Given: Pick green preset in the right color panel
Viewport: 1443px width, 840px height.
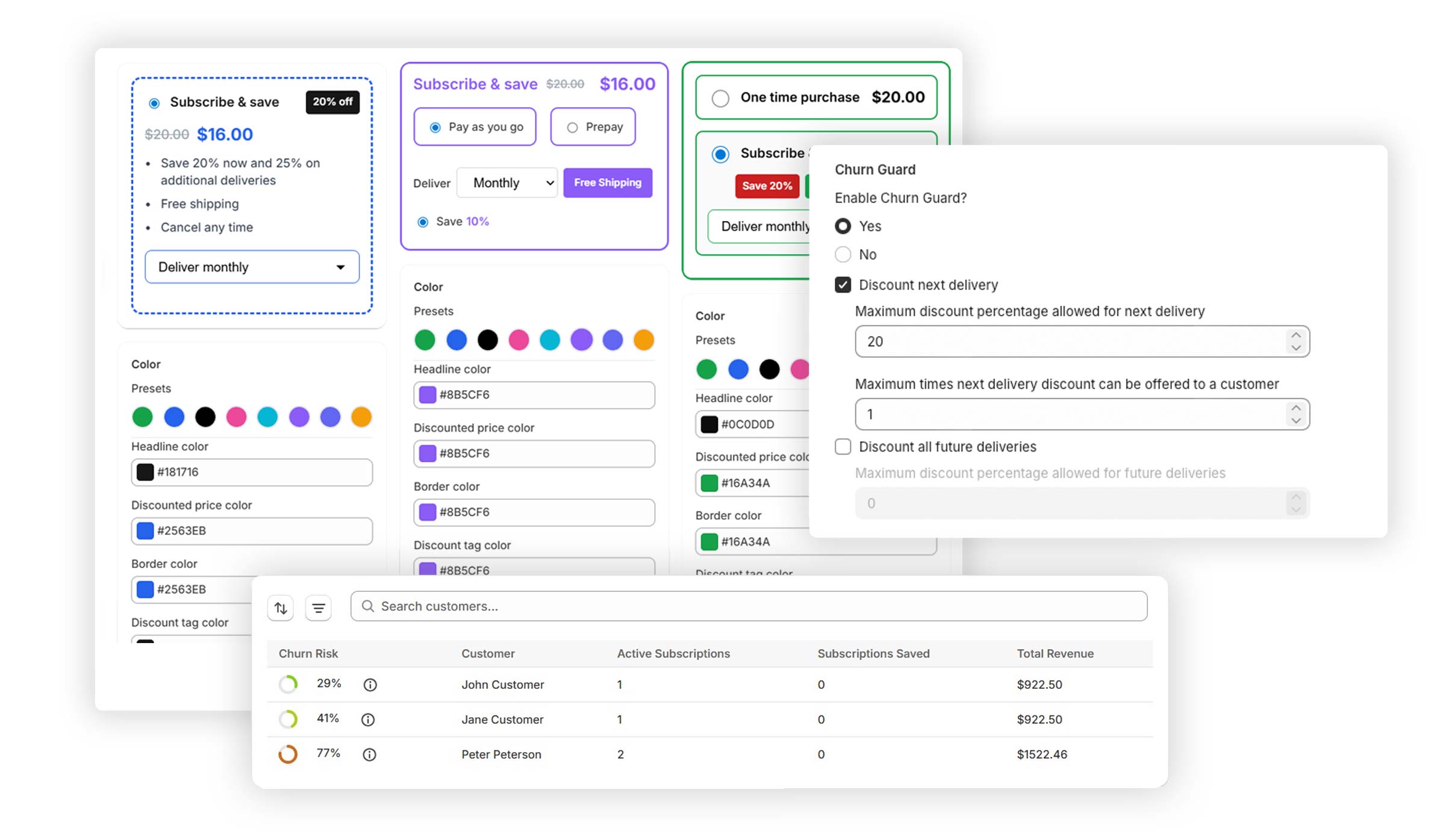Looking at the screenshot, I should (x=706, y=369).
